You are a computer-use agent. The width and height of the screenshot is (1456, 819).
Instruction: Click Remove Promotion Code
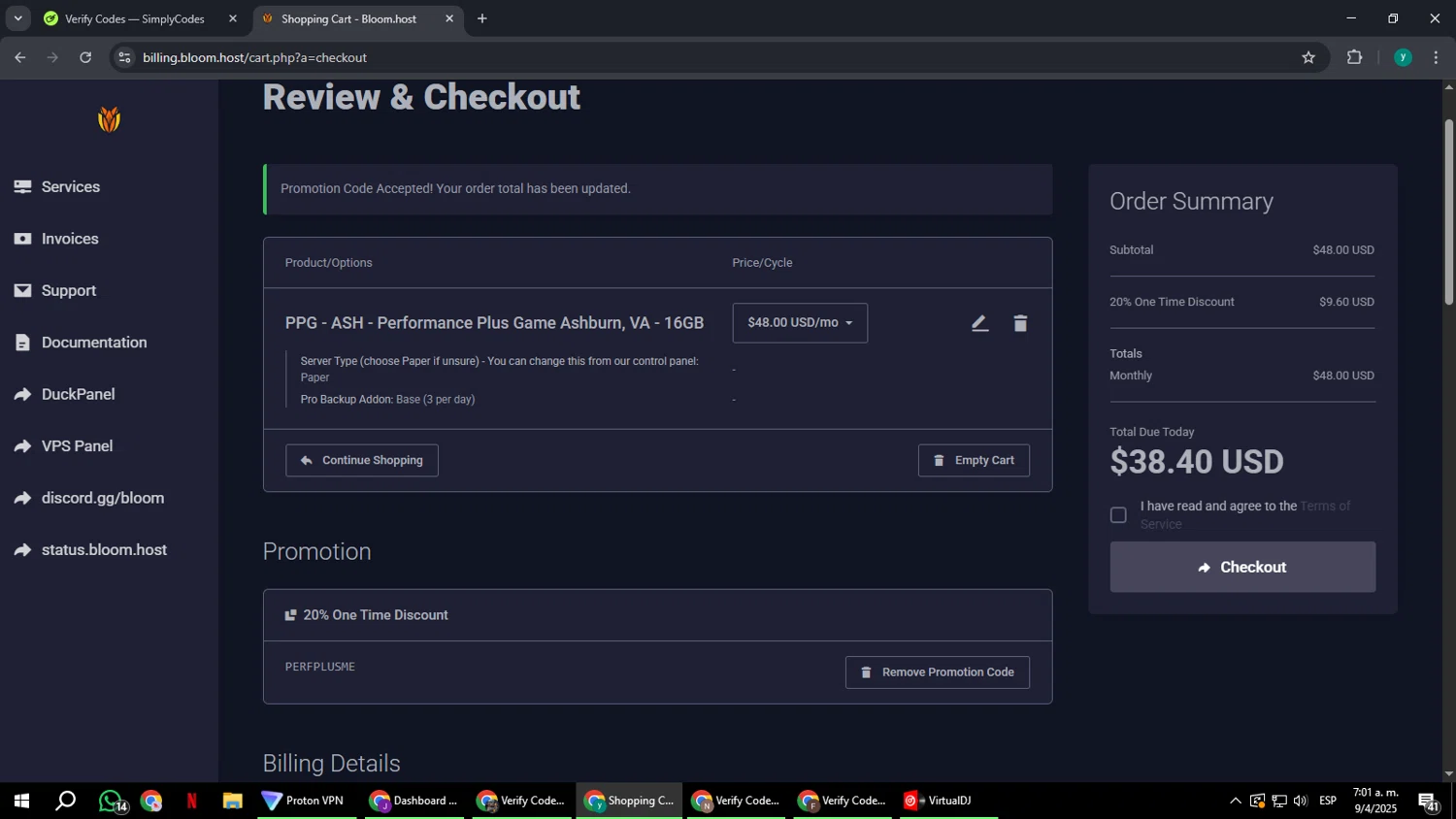click(x=937, y=672)
